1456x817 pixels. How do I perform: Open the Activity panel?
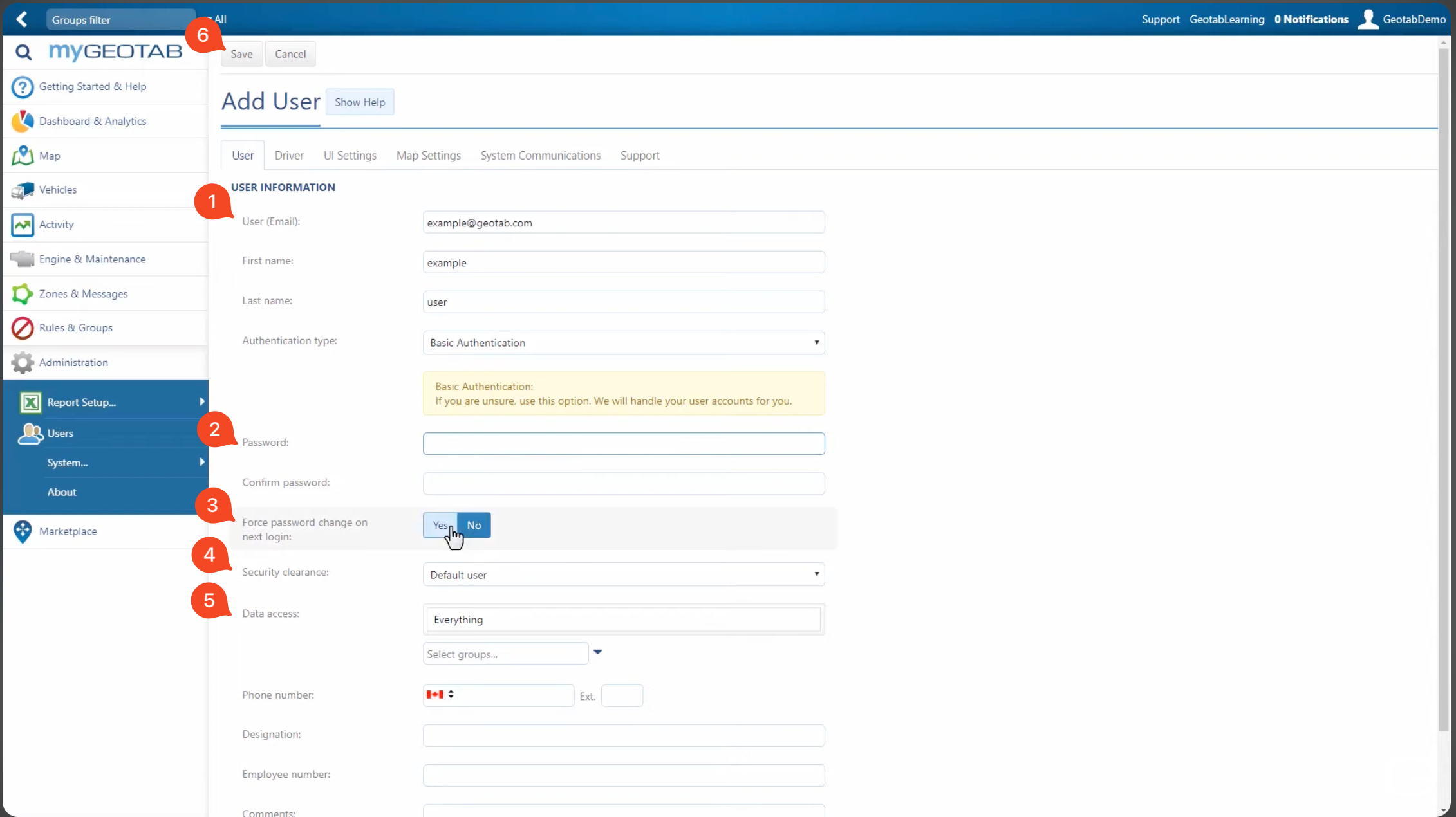(23, 225)
